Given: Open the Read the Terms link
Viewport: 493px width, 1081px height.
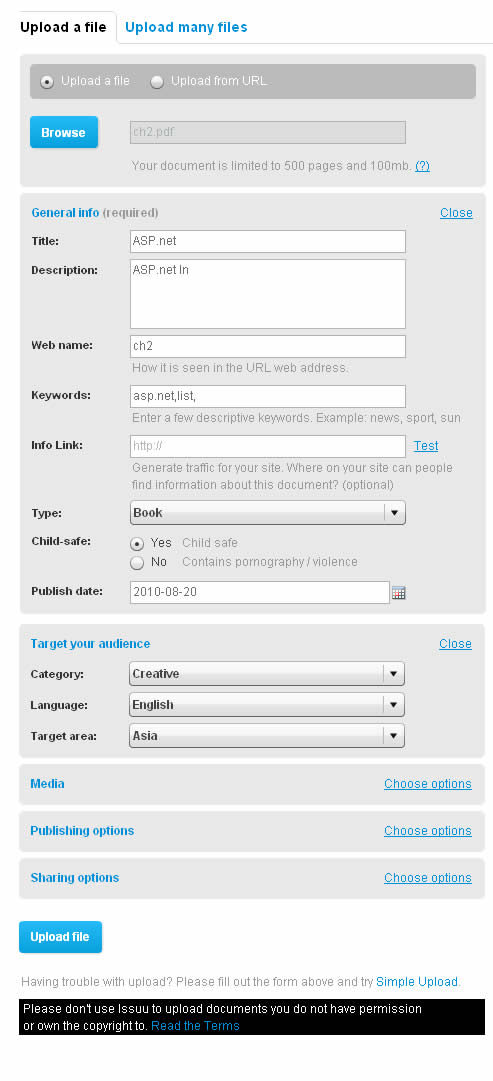Looking at the screenshot, I should (195, 1026).
